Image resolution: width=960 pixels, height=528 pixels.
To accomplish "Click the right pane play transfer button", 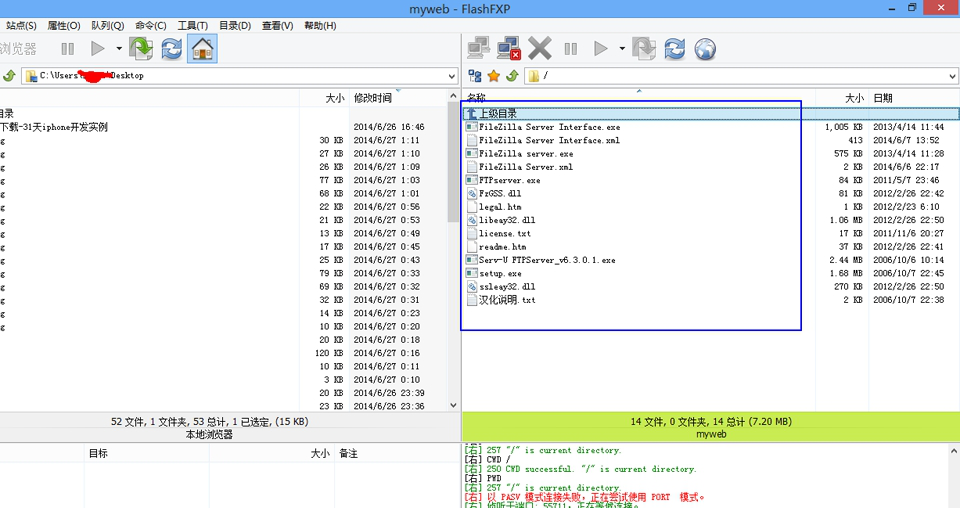I will 601,48.
